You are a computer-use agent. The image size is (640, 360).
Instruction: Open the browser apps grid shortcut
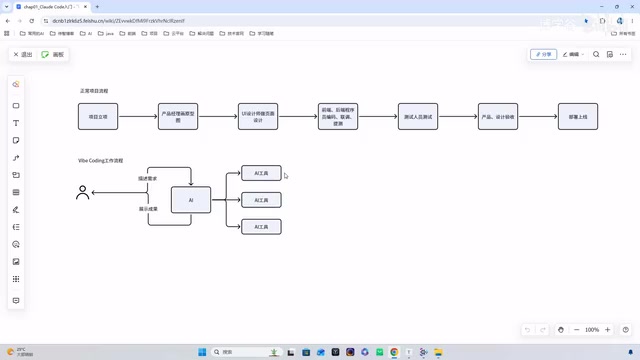[x=7, y=33]
